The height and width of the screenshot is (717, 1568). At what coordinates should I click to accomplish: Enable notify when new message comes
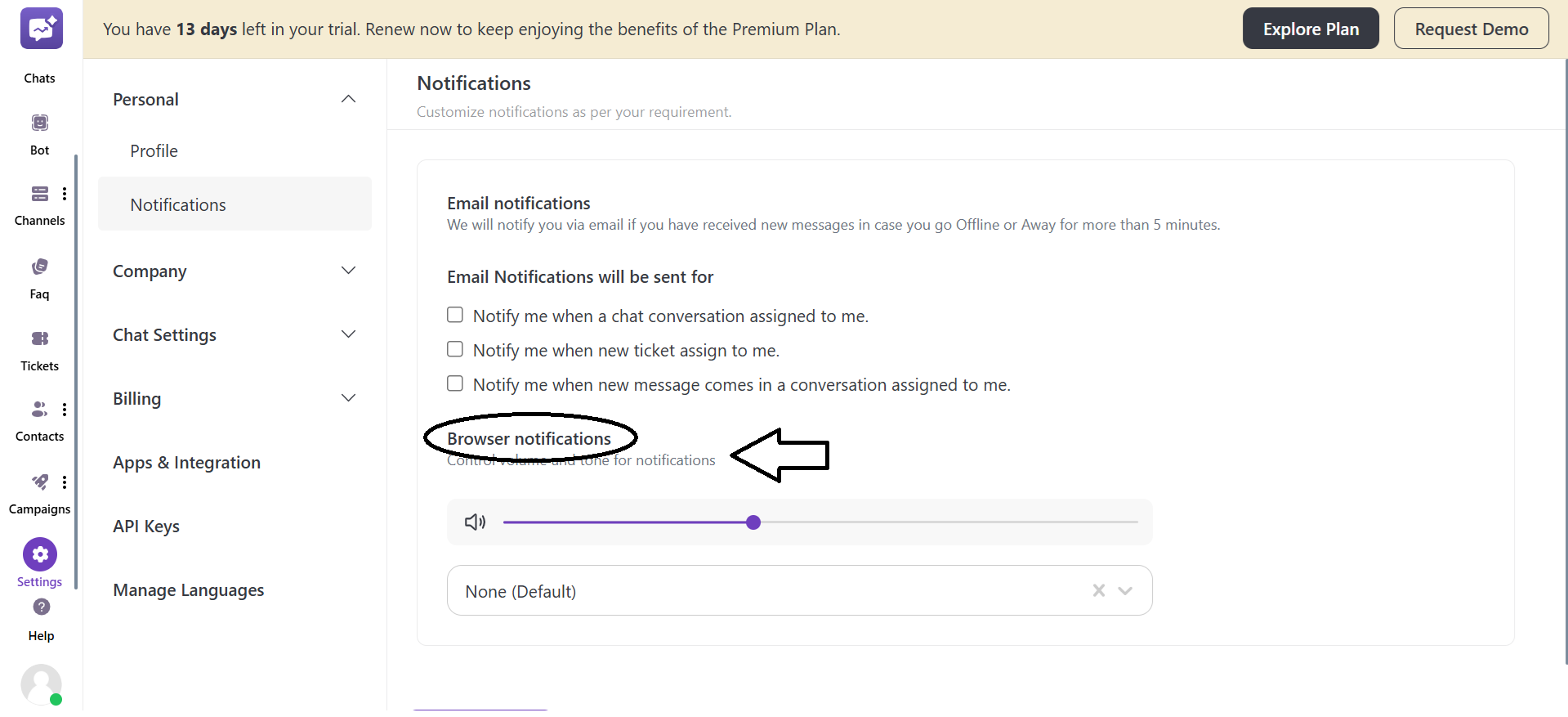click(x=455, y=383)
